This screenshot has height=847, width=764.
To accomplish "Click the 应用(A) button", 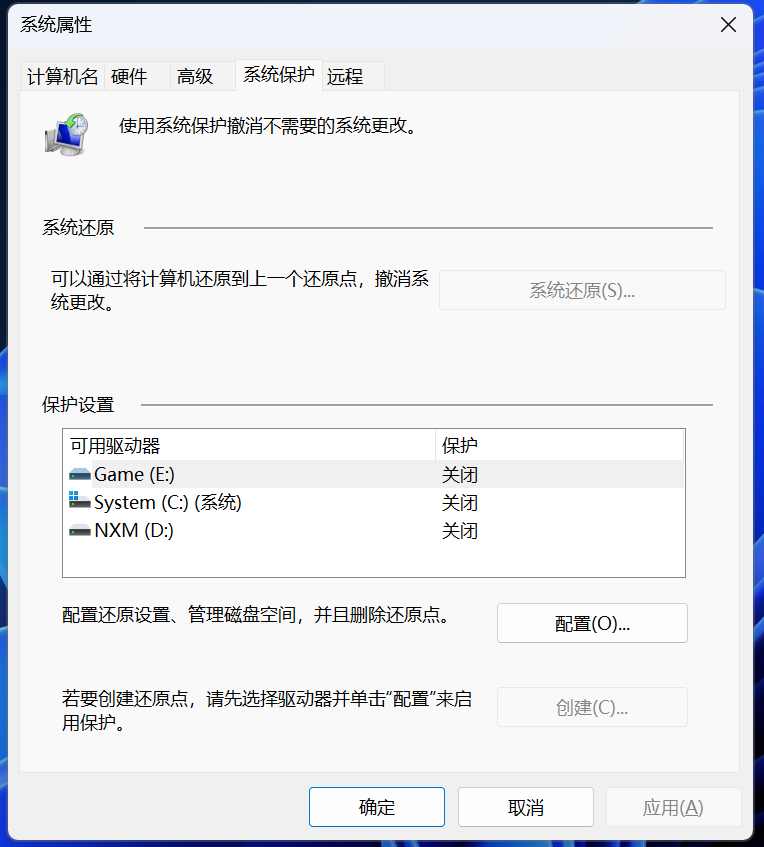I will (673, 807).
